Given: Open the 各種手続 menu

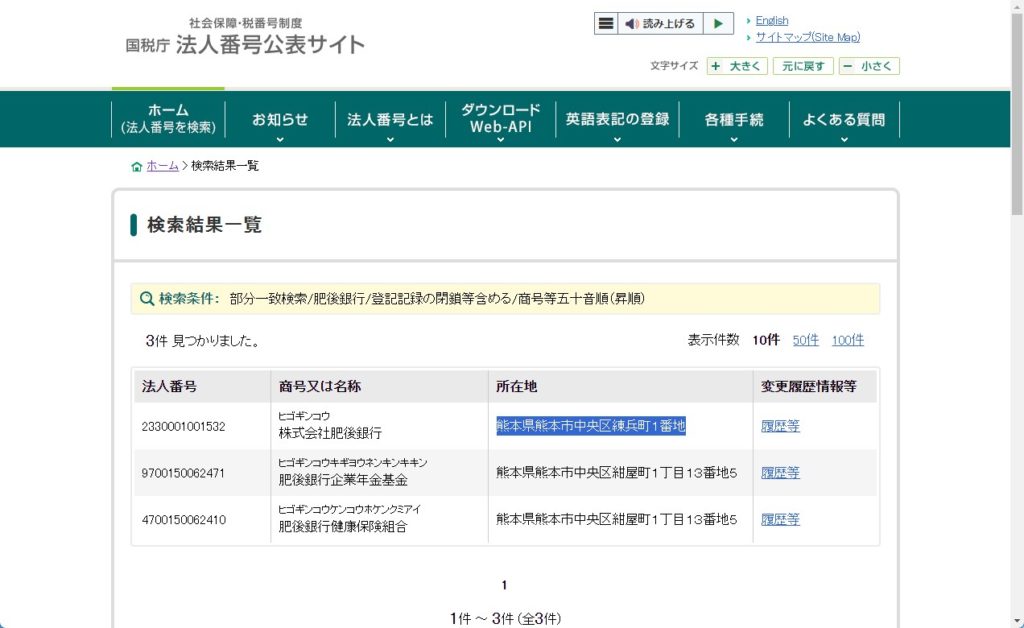Looking at the screenshot, I should (x=734, y=120).
